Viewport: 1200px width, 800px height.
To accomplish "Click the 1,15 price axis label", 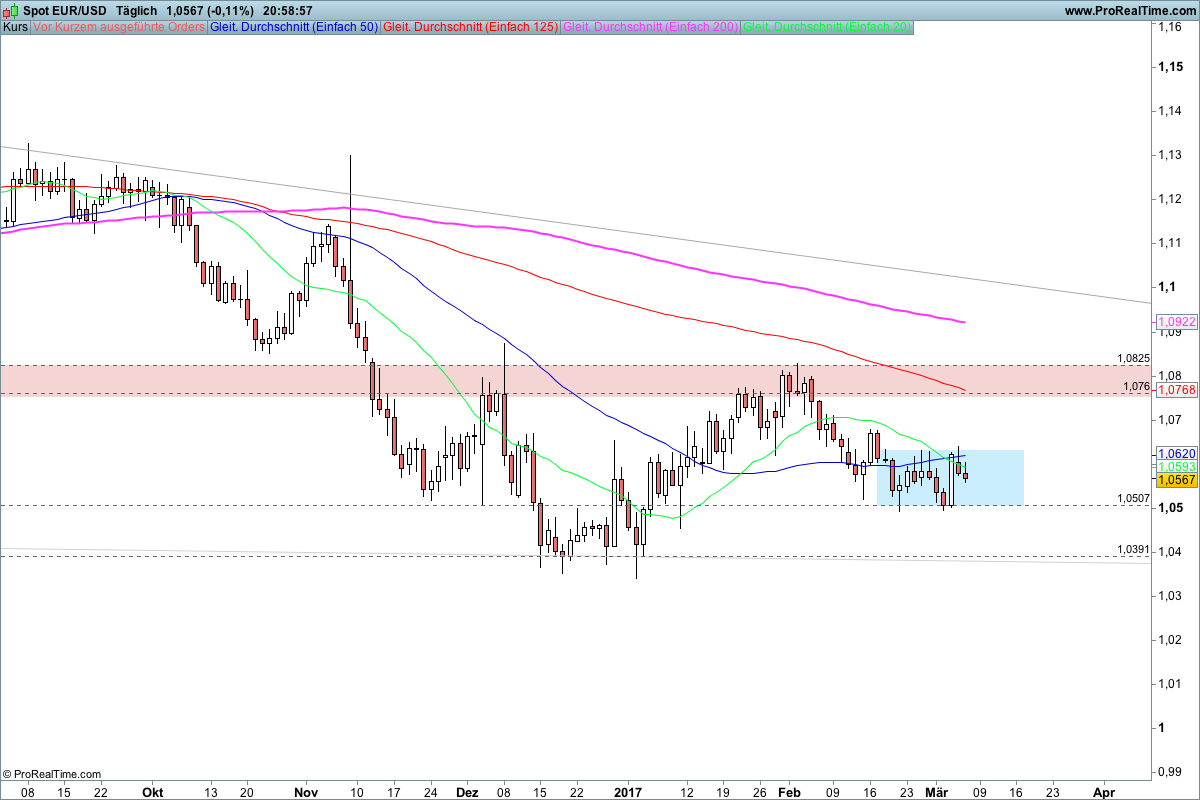I will click(x=1169, y=67).
